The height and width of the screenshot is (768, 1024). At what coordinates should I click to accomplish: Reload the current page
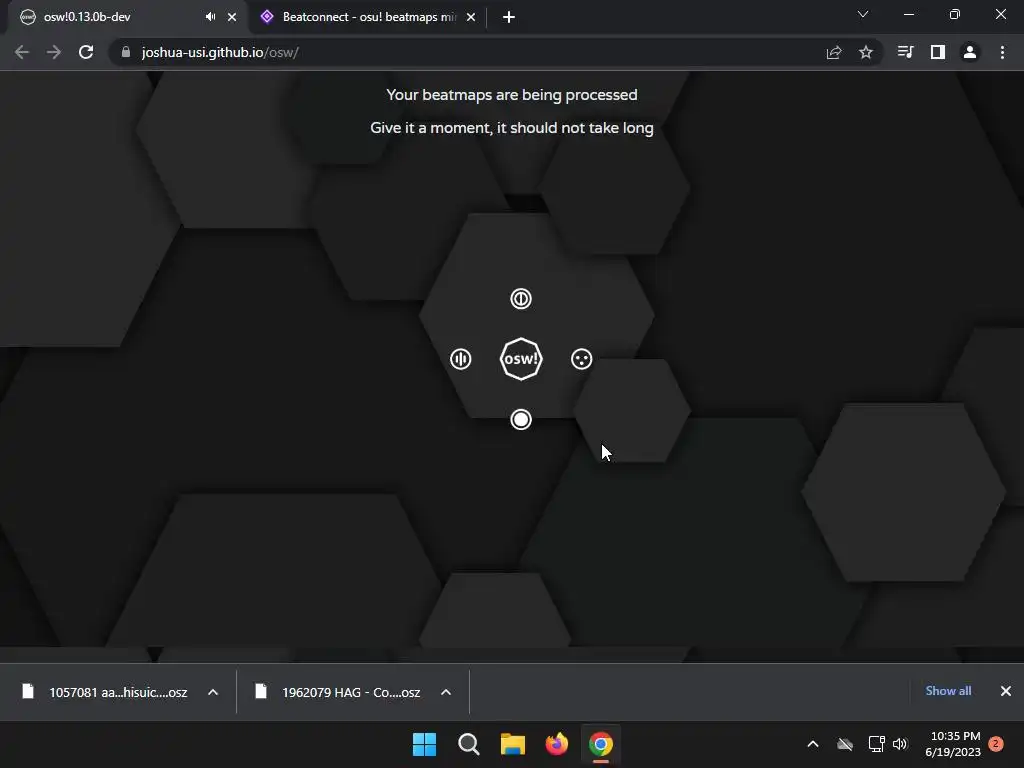click(86, 52)
